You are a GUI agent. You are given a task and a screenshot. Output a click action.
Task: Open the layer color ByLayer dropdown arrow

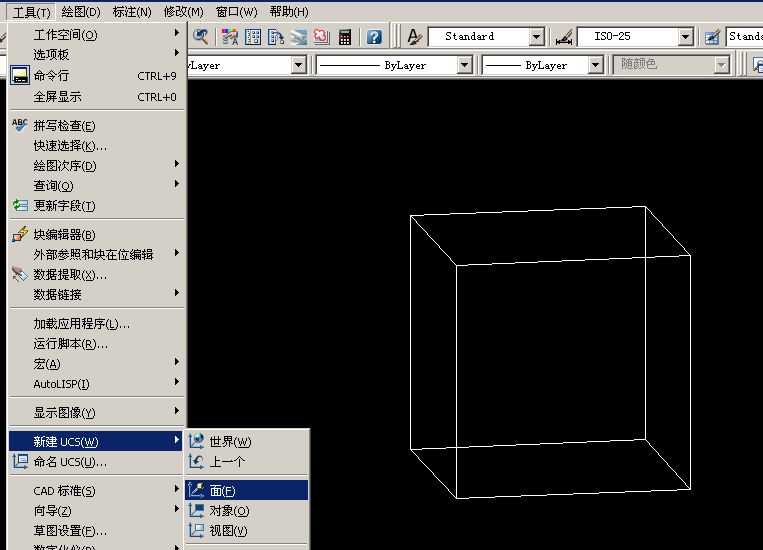pyautogui.click(x=298, y=65)
